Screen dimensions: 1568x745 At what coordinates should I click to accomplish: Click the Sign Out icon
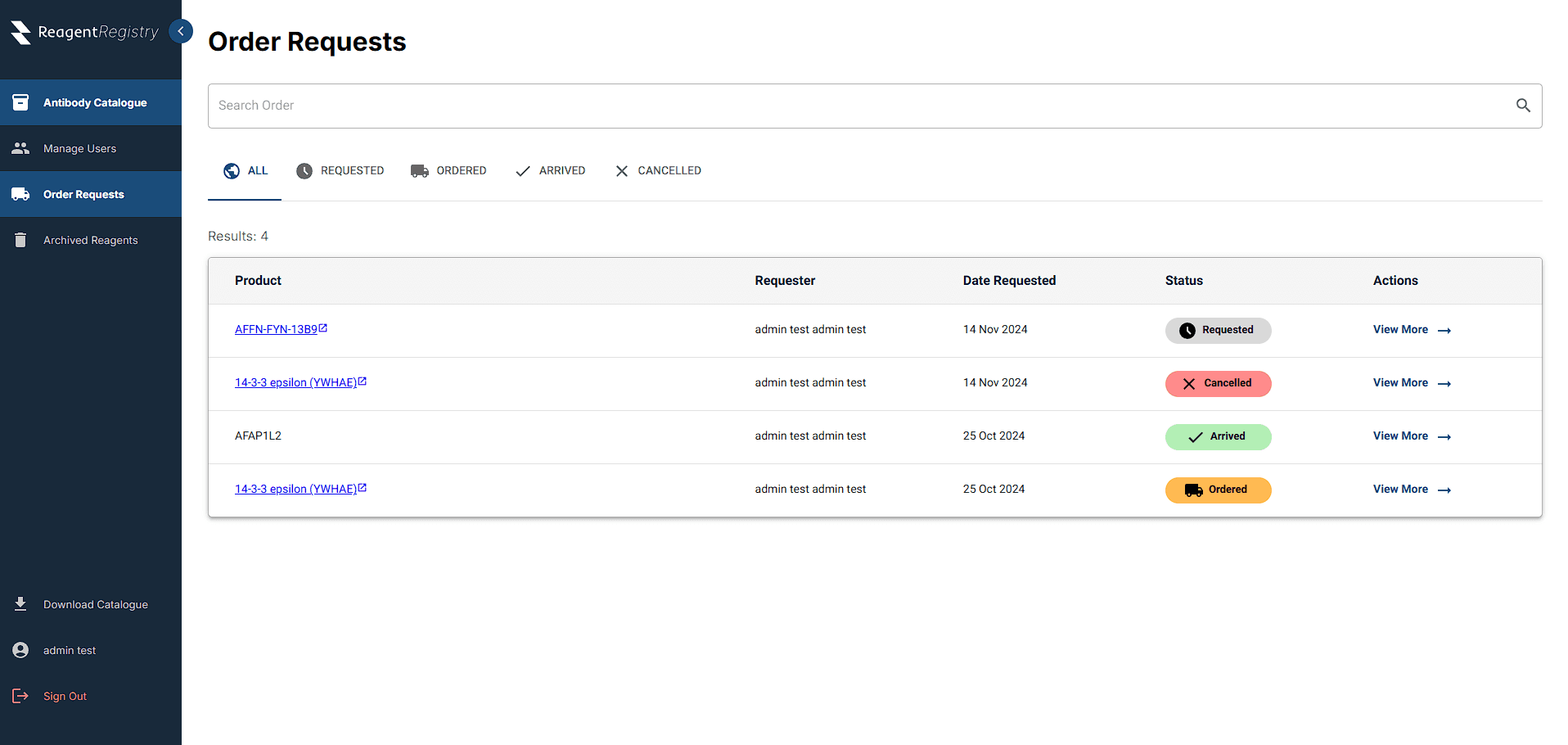tap(20, 696)
